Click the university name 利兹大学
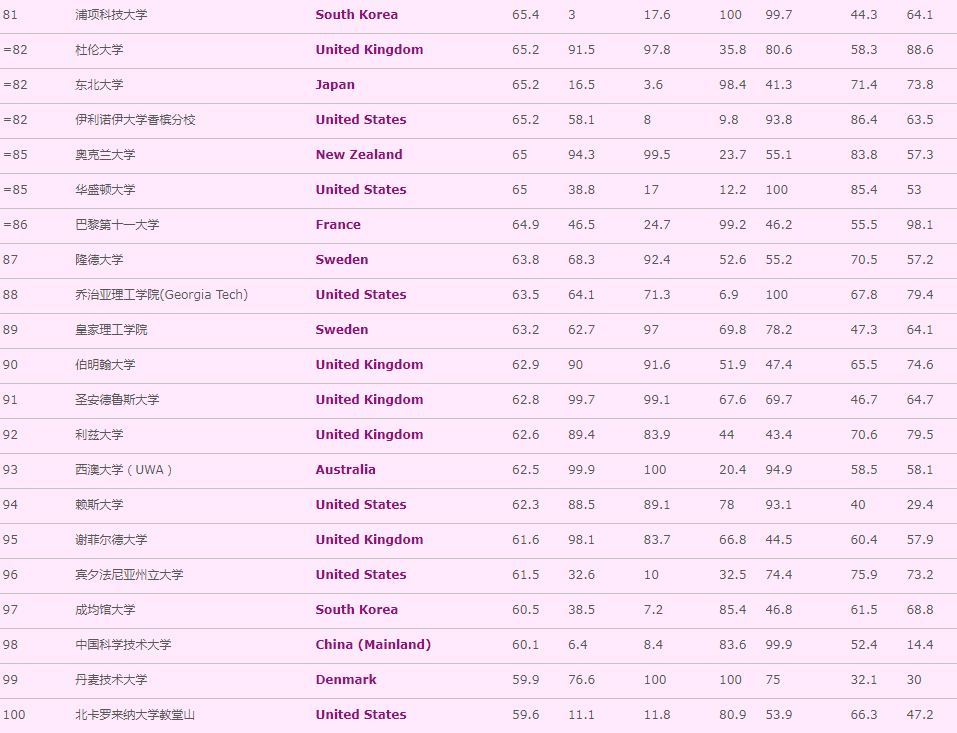 click(99, 435)
